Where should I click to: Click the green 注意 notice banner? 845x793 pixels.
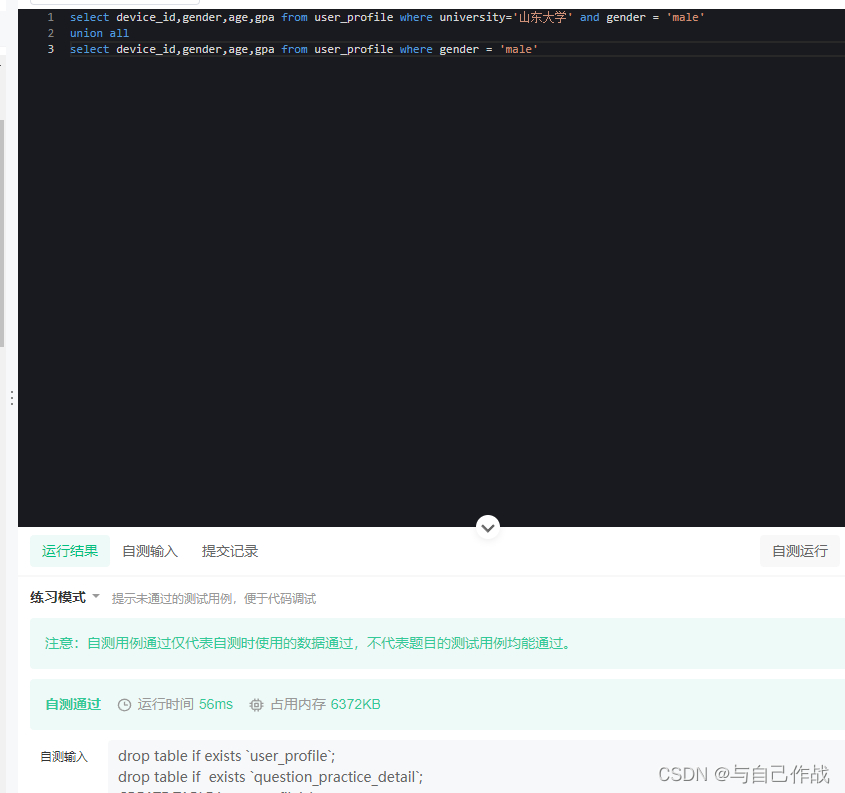tap(420, 644)
